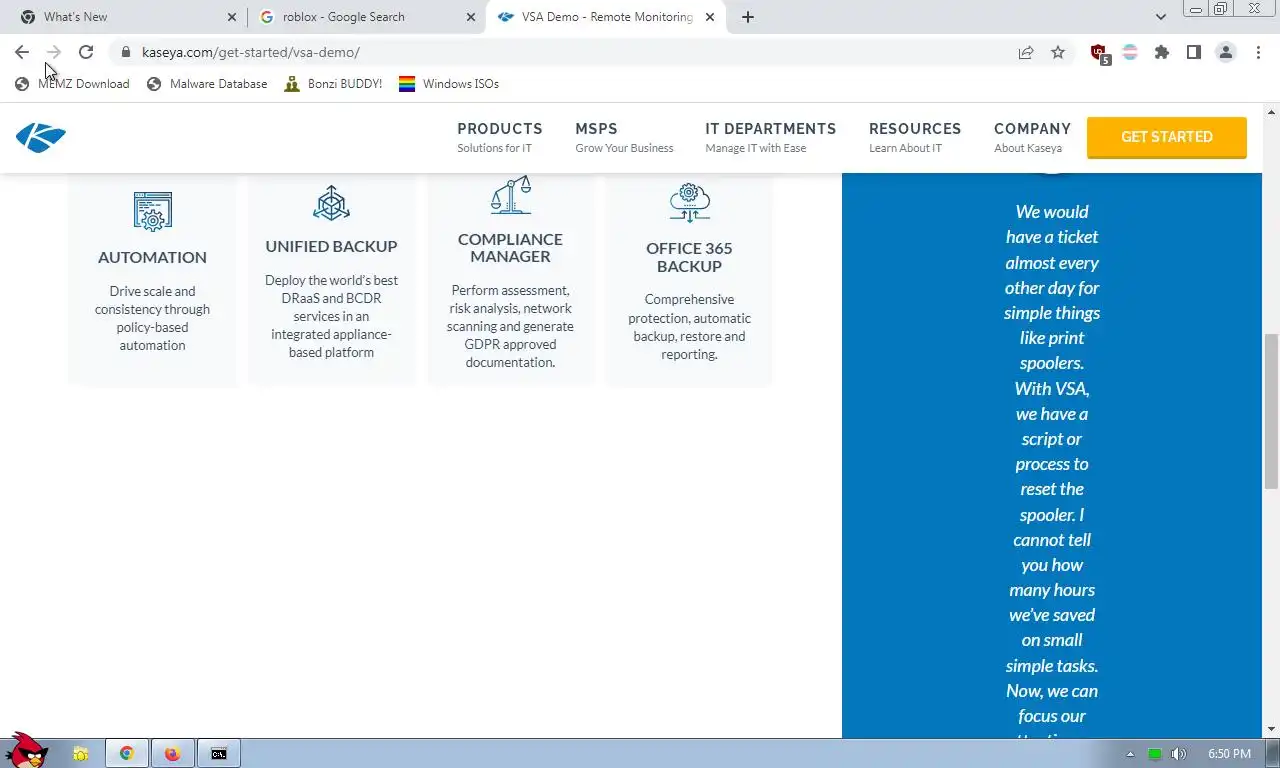Switch to the What's New tab
Screen dimensions: 1280x768
pyautogui.click(x=125, y=17)
